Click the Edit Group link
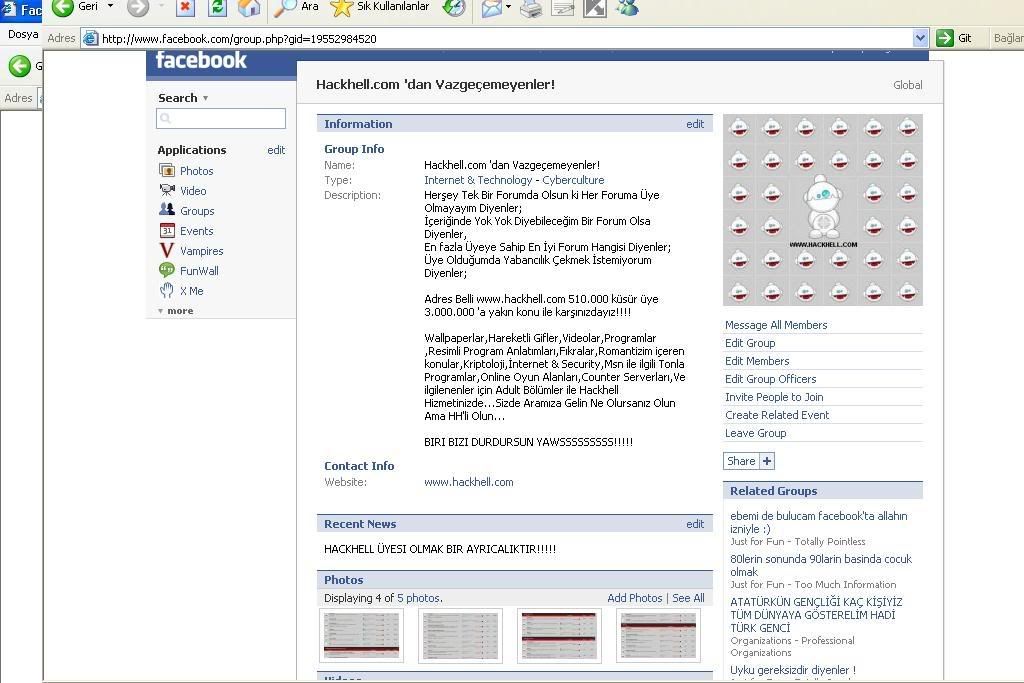Screen dimensions: 1024x683 (750, 343)
